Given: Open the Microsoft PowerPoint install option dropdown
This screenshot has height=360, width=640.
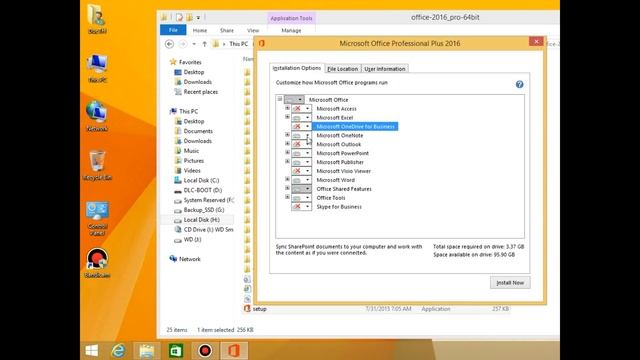Looking at the screenshot, I should pyautogui.click(x=302, y=153).
